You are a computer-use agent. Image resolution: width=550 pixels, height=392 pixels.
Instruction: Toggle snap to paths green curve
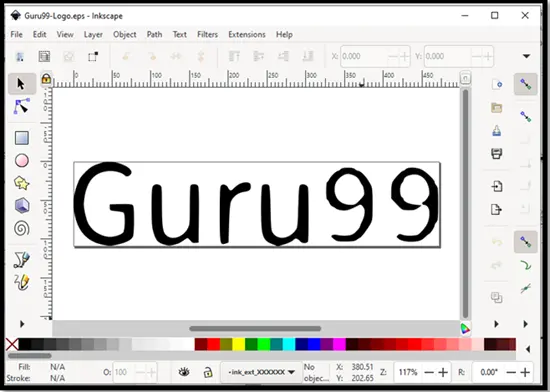526,265
